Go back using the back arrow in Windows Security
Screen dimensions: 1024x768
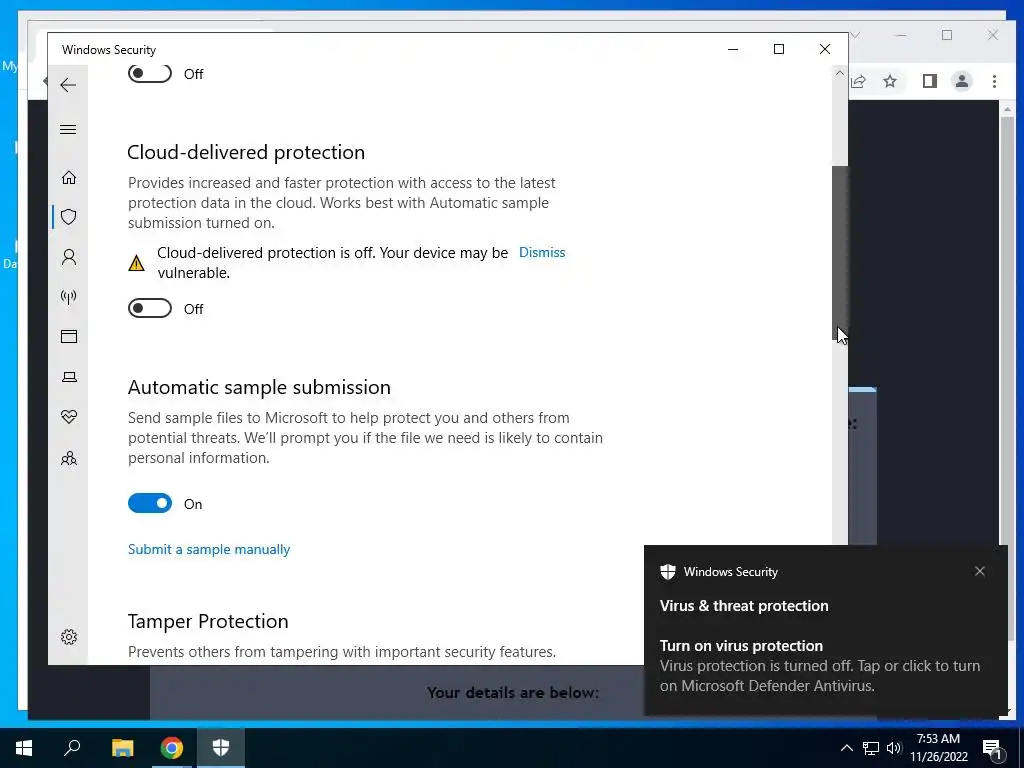pyautogui.click(x=68, y=85)
